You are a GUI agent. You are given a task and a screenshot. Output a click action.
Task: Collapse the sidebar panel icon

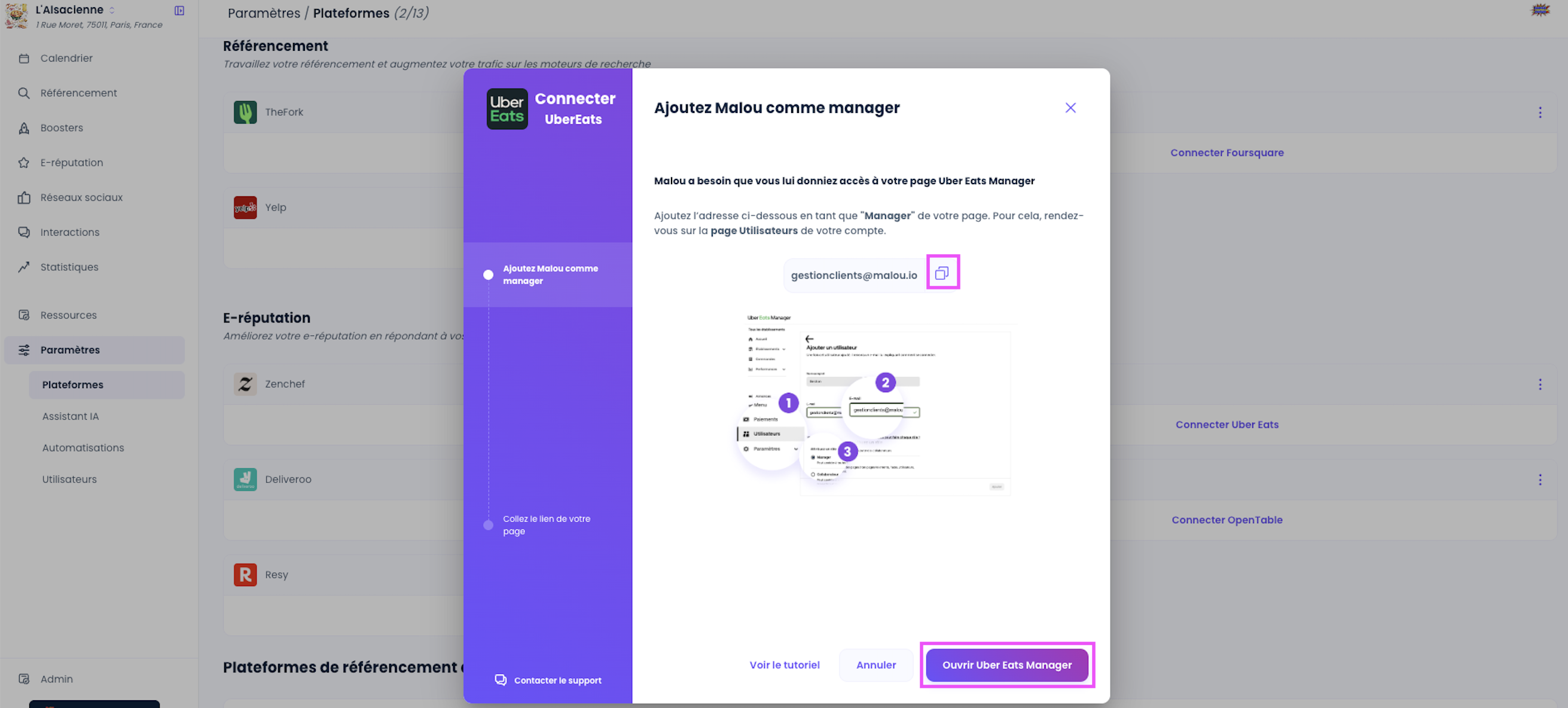pos(179,10)
